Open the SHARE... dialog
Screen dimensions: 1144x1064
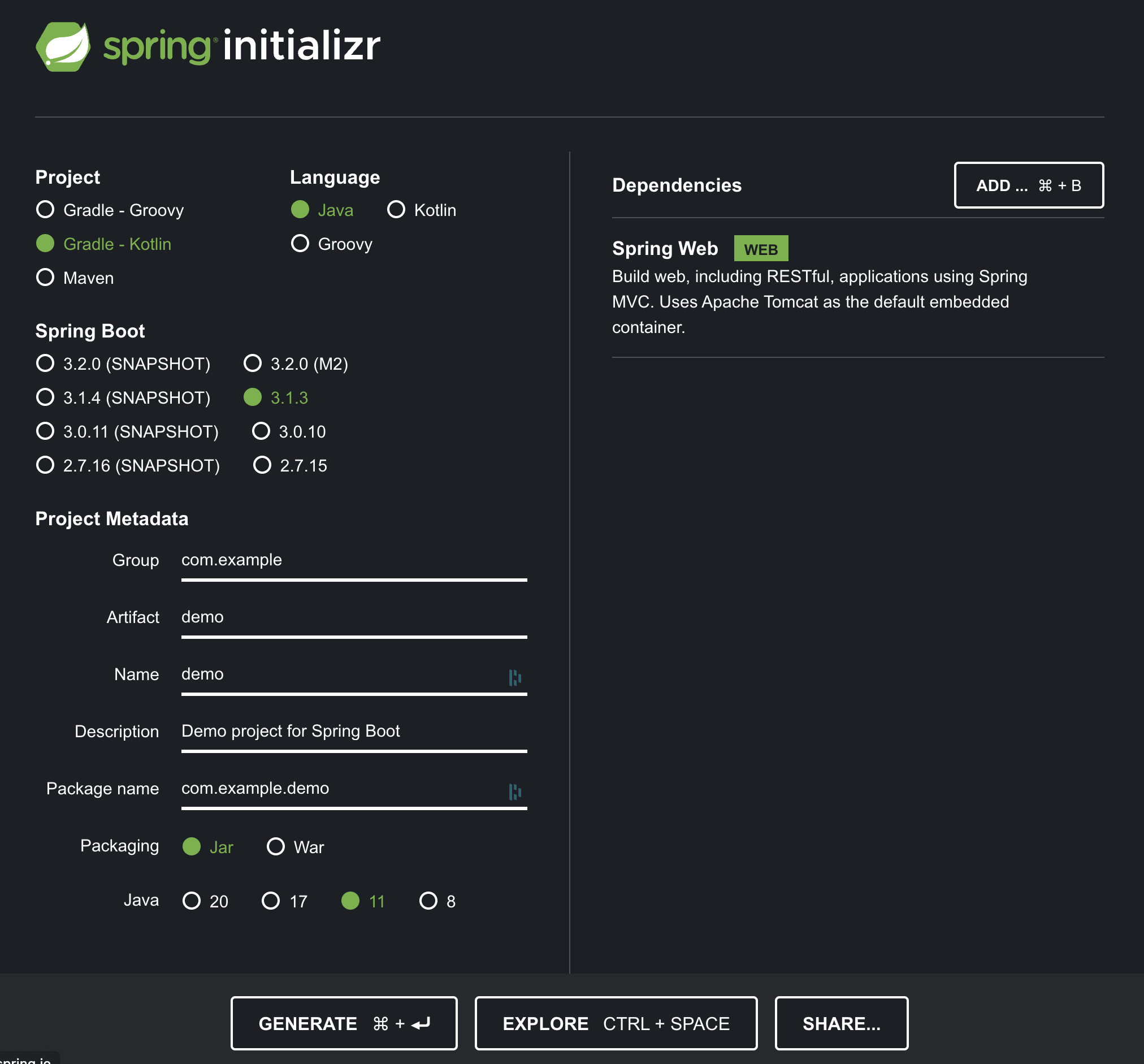pos(841,1023)
